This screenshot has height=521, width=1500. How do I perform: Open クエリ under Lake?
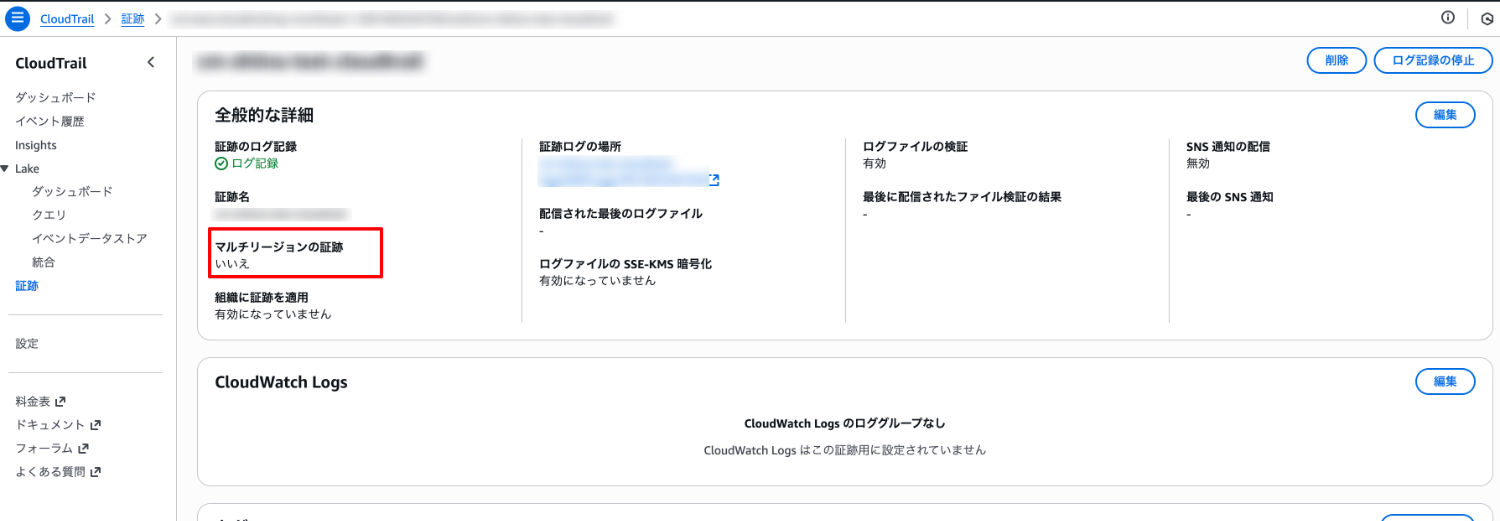click(x=49, y=215)
